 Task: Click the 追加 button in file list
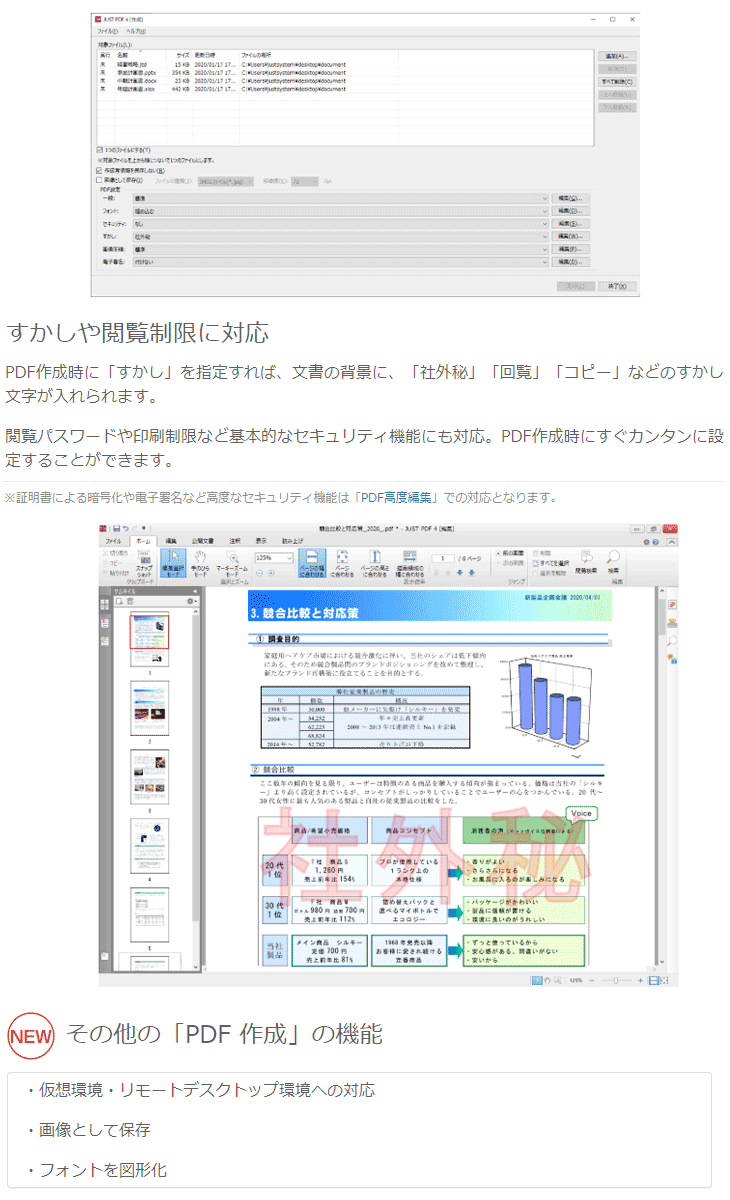pos(617,56)
